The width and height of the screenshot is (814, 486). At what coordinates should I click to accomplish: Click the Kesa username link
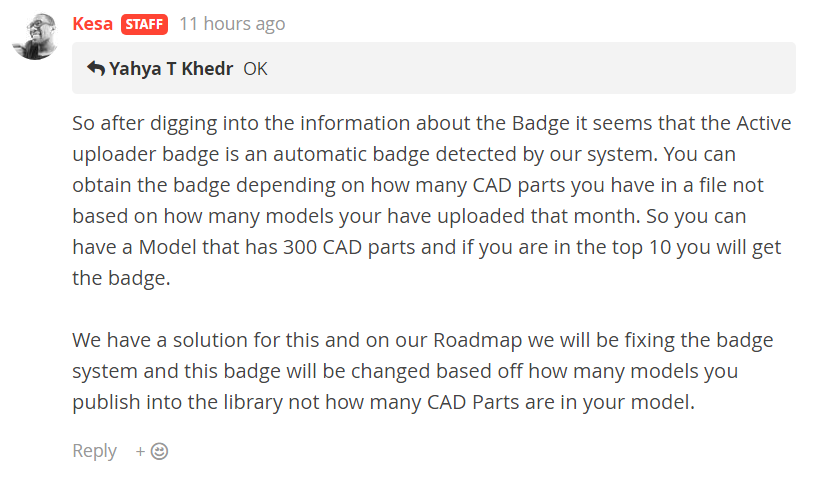click(92, 23)
